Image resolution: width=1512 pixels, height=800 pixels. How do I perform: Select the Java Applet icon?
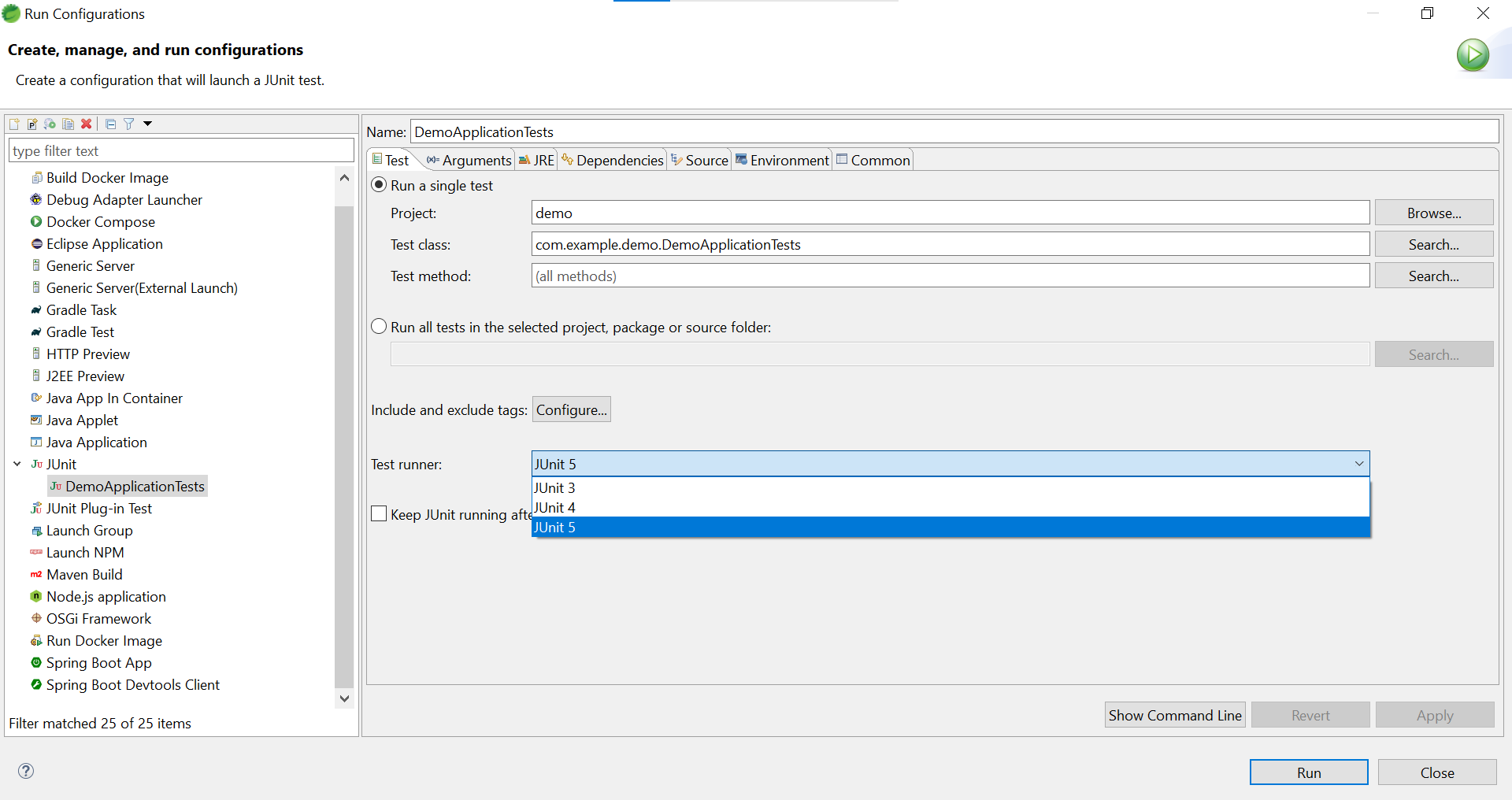tap(36, 420)
